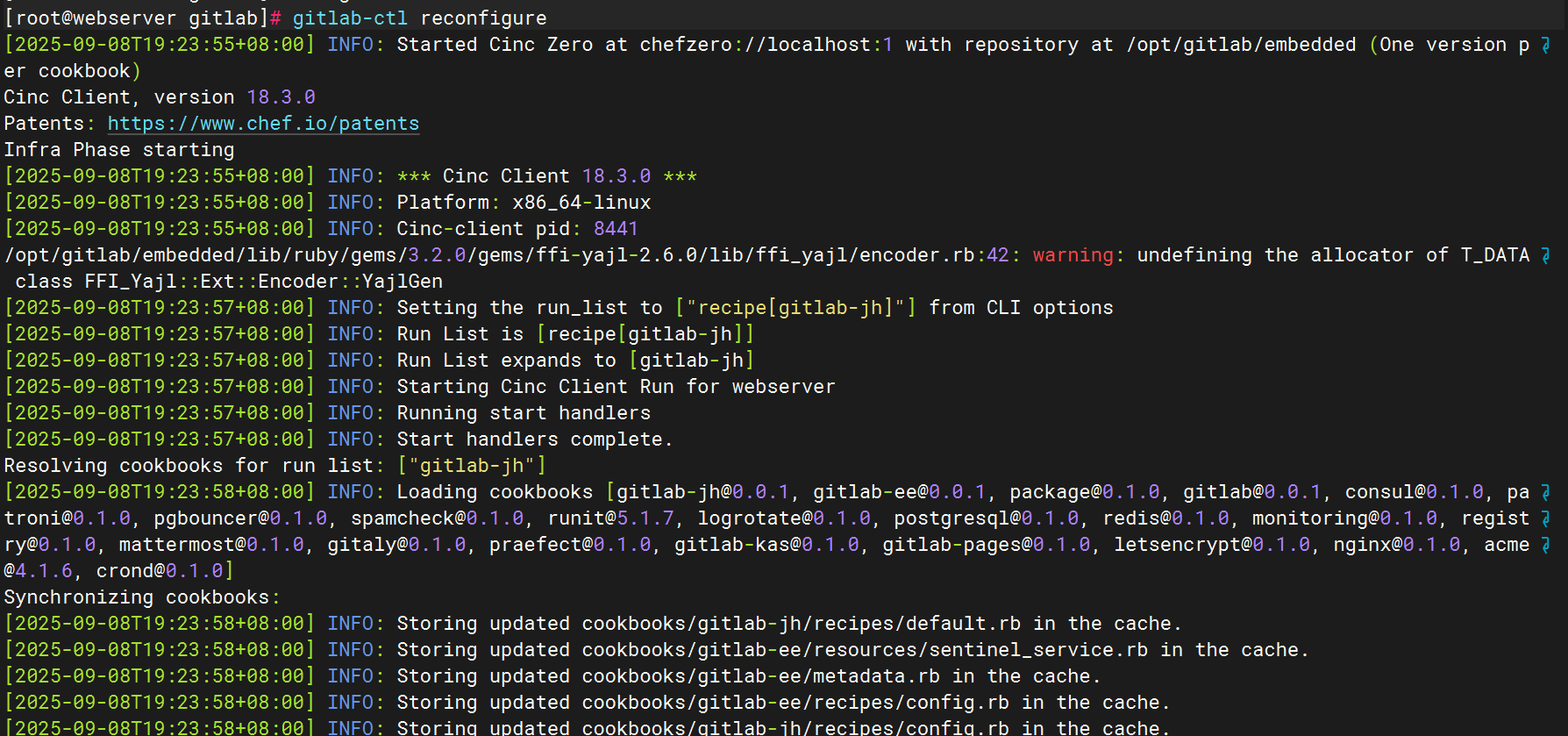This screenshot has width=1568, height=736.
Task: Click the 'praefect@0.1.0' cookbook entry
Action: (x=570, y=545)
